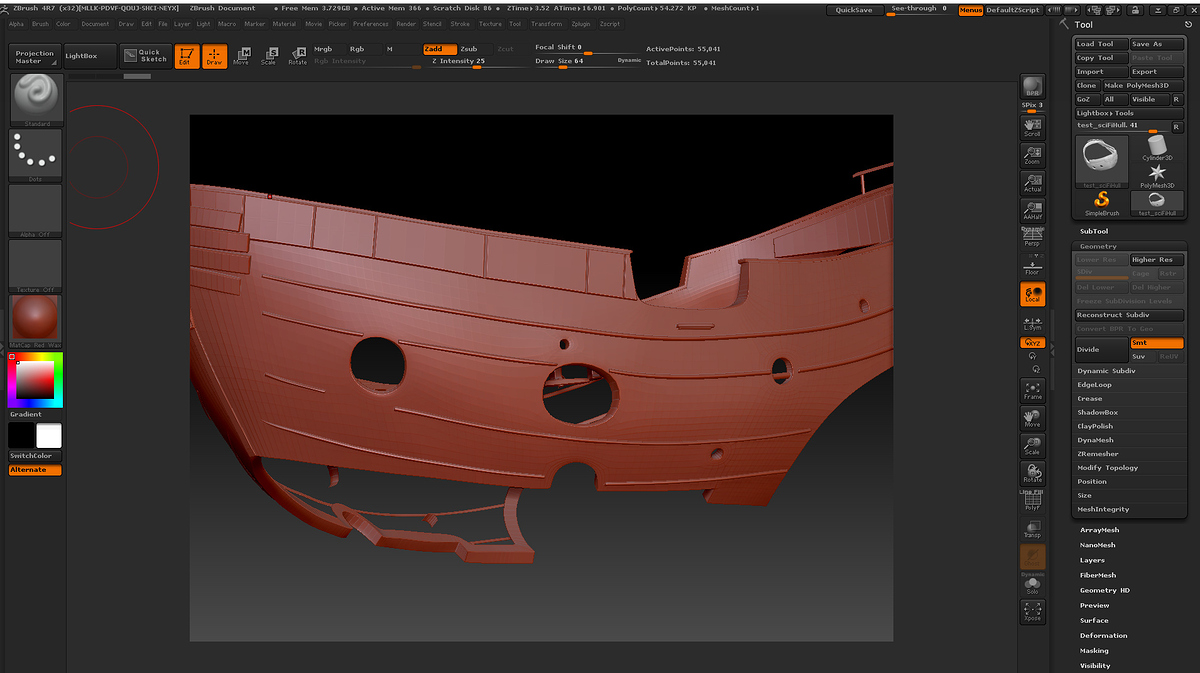This screenshot has width=1200, height=673.
Task: Pick a color in the color picker square
Action: click(35, 379)
